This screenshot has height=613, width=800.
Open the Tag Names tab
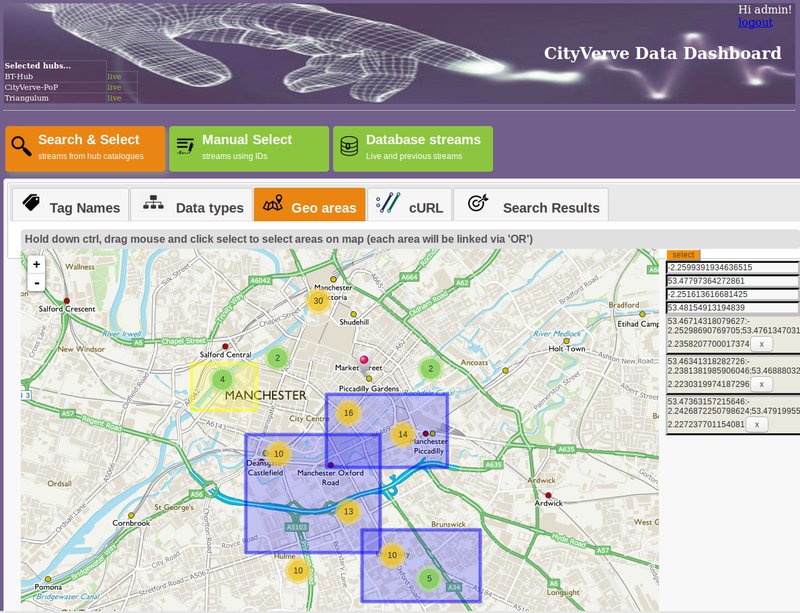(x=71, y=207)
